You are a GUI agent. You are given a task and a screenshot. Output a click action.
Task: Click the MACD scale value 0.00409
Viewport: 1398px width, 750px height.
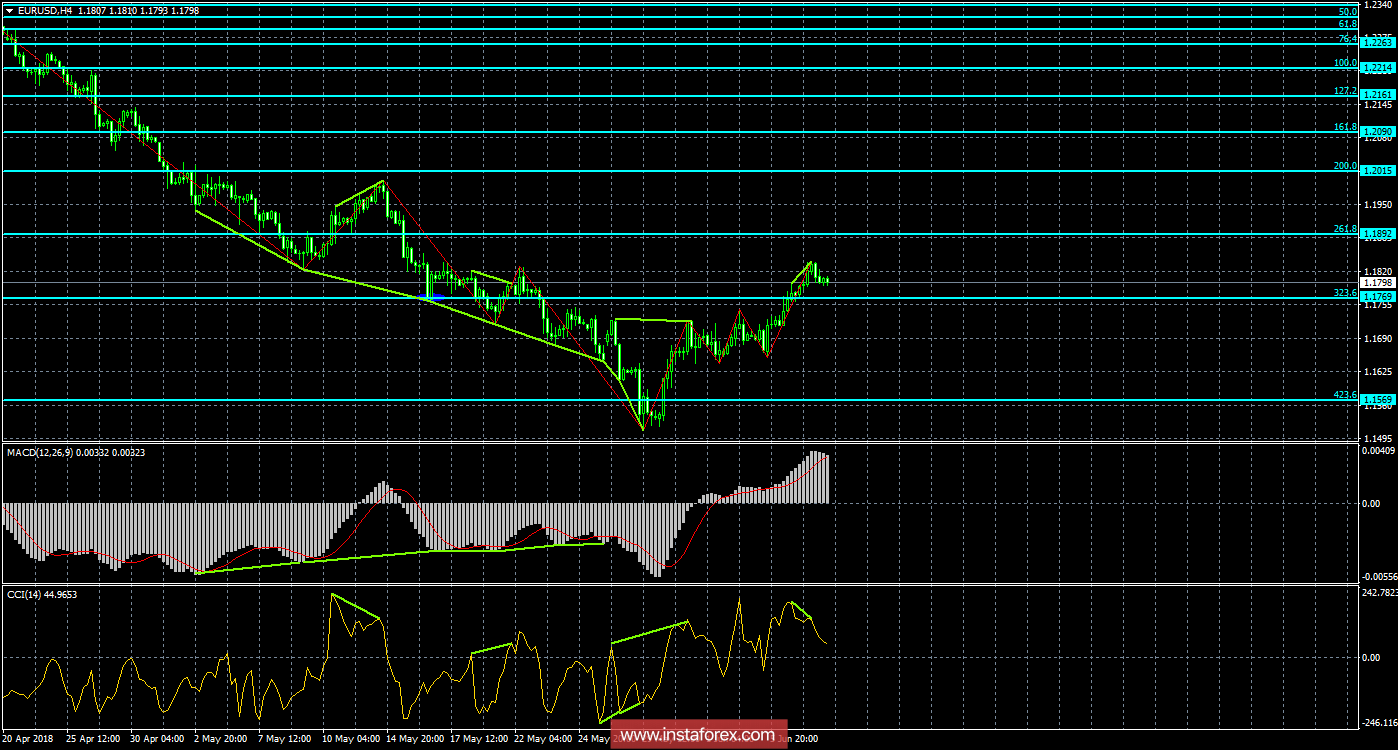[1379, 451]
